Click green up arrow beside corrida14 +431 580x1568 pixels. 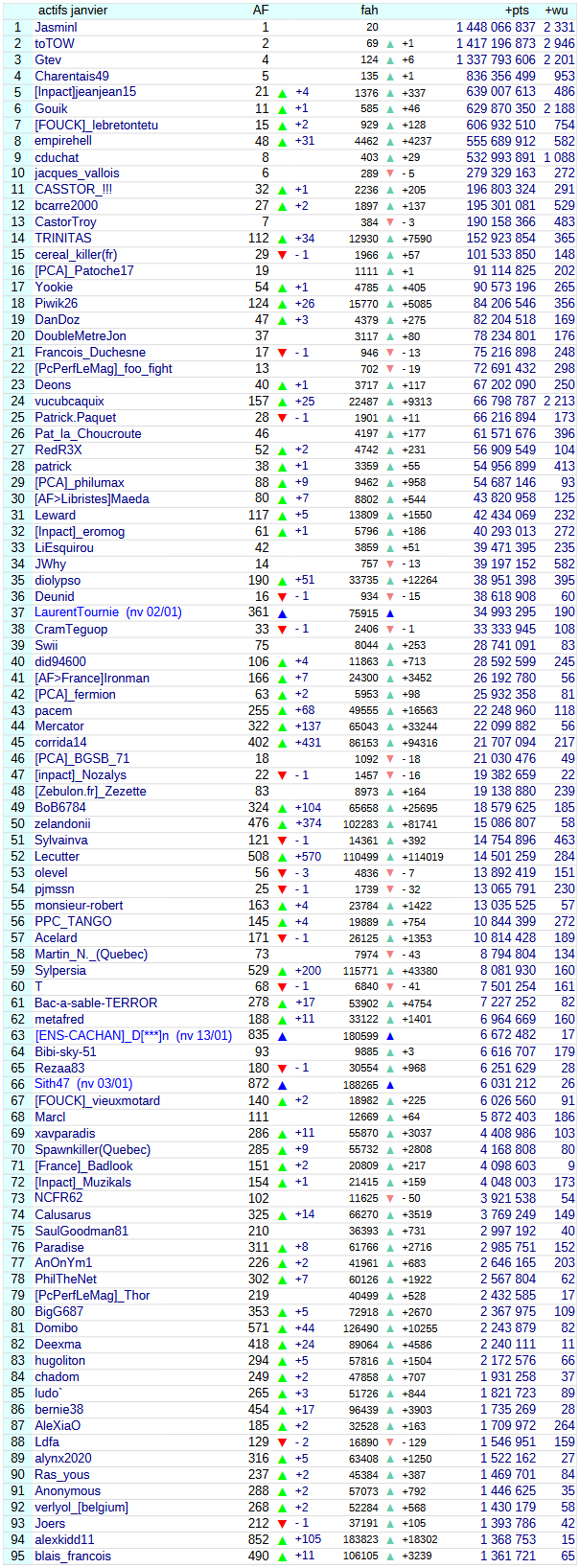click(x=282, y=744)
